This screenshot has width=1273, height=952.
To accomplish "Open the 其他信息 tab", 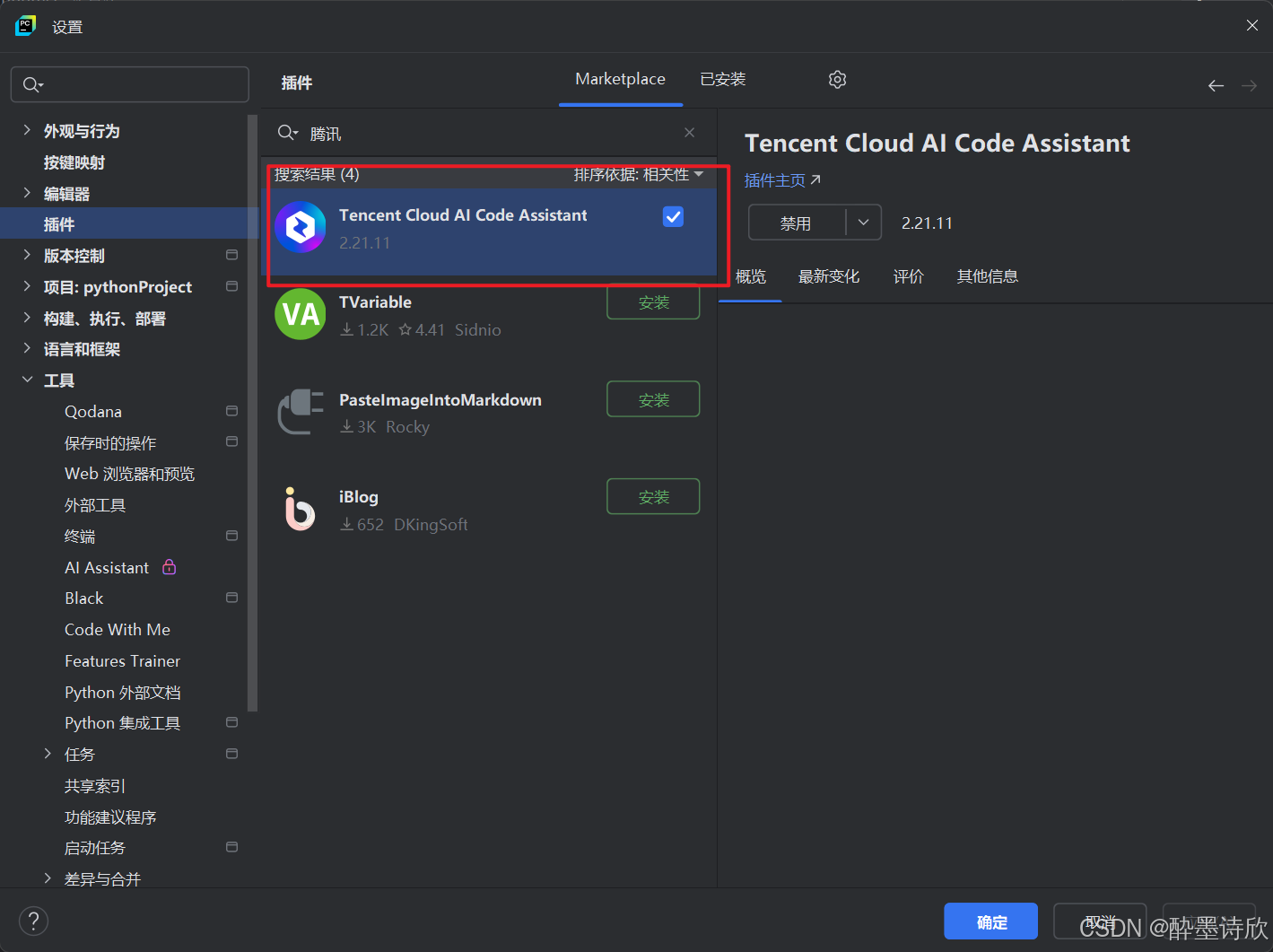I will click(987, 276).
